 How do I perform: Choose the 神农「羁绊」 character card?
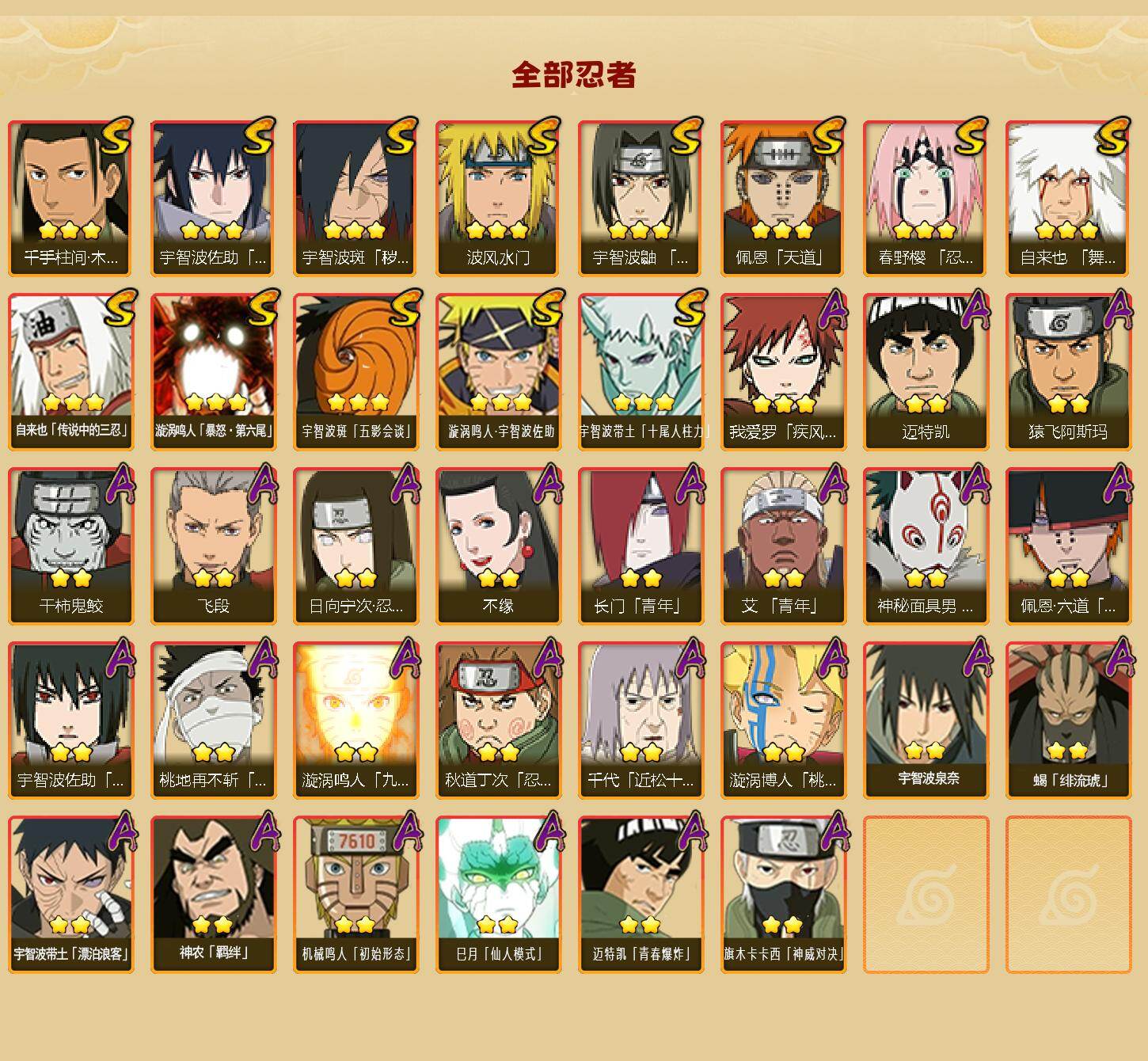click(x=213, y=895)
